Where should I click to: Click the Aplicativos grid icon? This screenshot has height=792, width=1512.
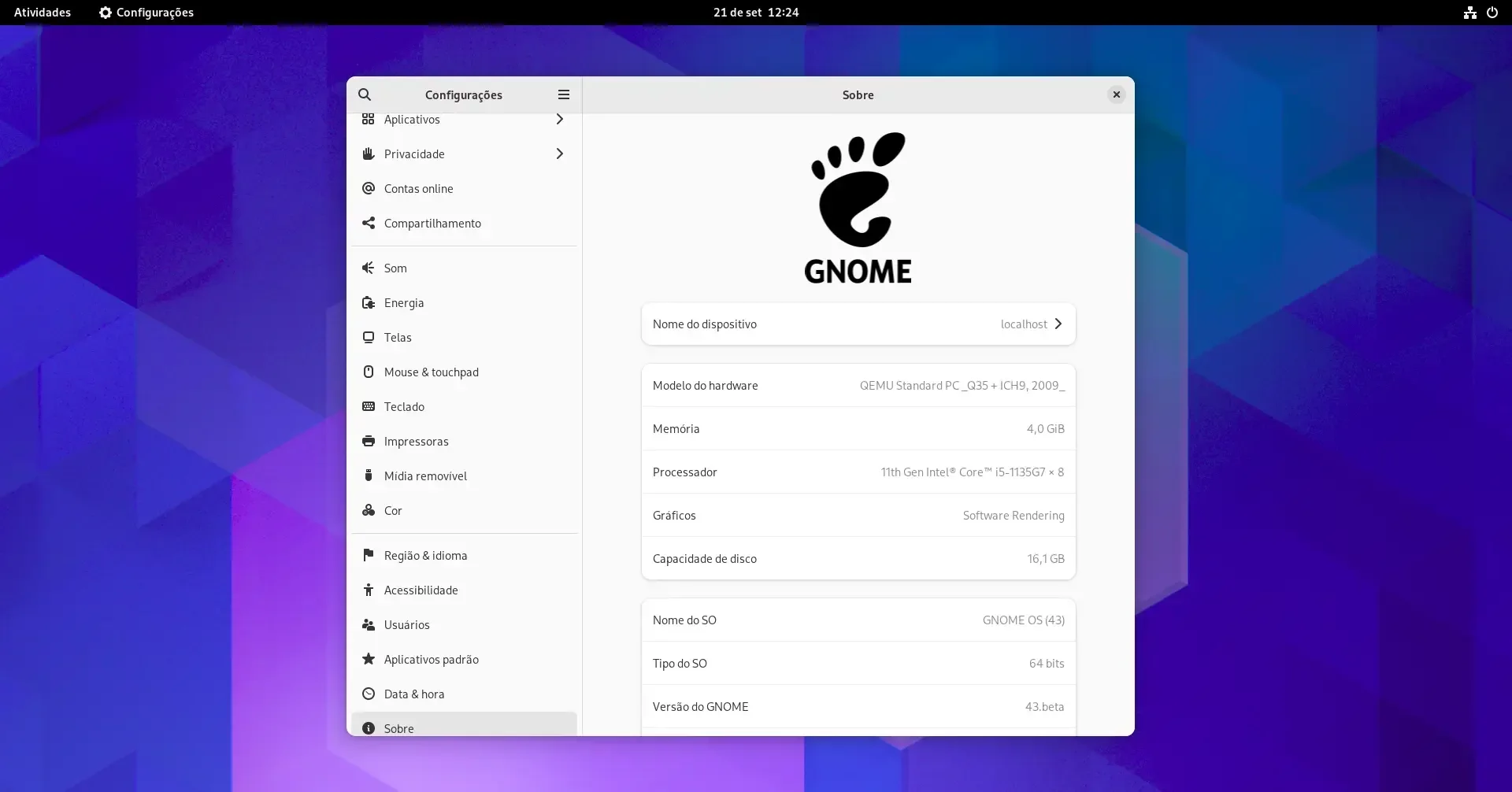pyautogui.click(x=368, y=119)
